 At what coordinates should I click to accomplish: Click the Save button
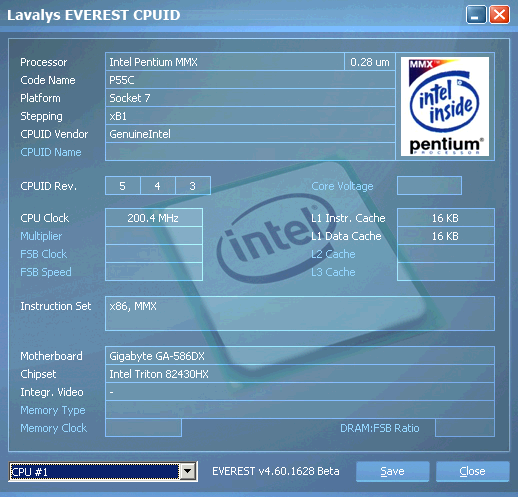392,471
